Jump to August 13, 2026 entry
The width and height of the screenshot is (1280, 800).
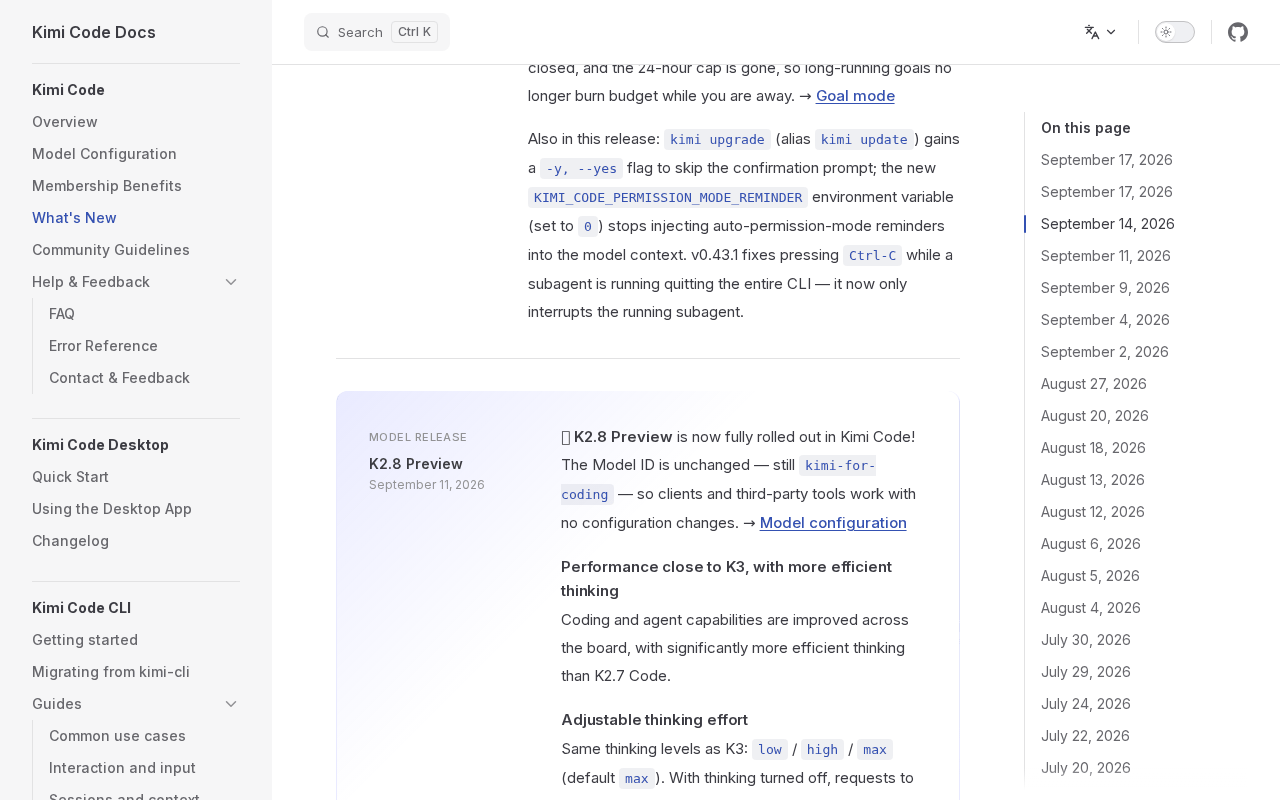pyautogui.click(x=1093, y=480)
